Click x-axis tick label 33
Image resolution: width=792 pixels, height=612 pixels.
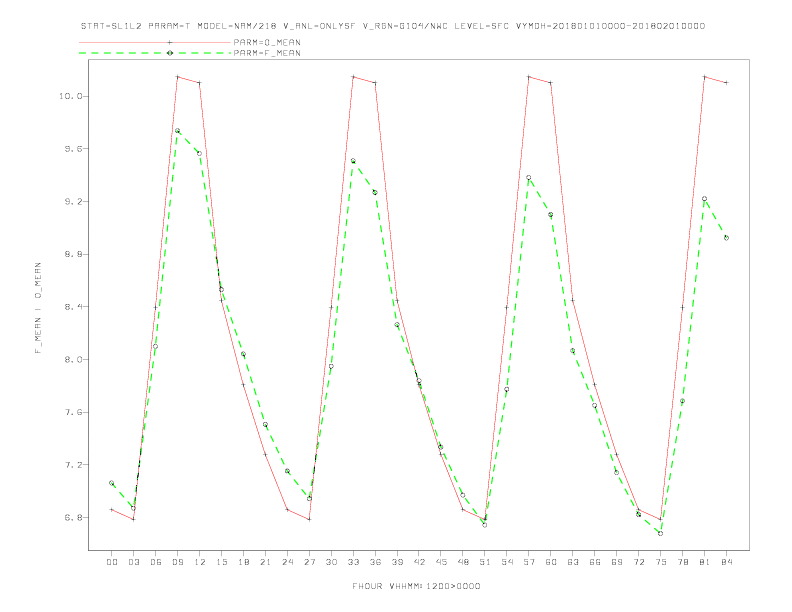point(353,562)
